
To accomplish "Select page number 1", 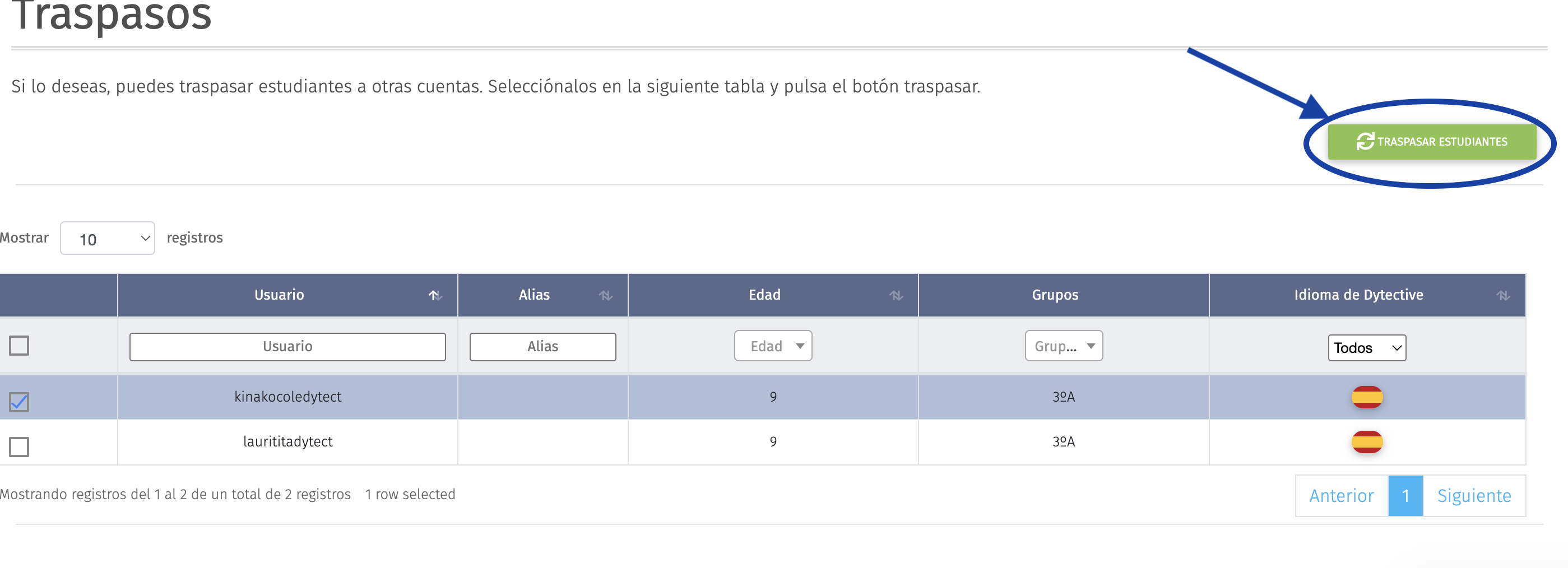I will 1405,496.
